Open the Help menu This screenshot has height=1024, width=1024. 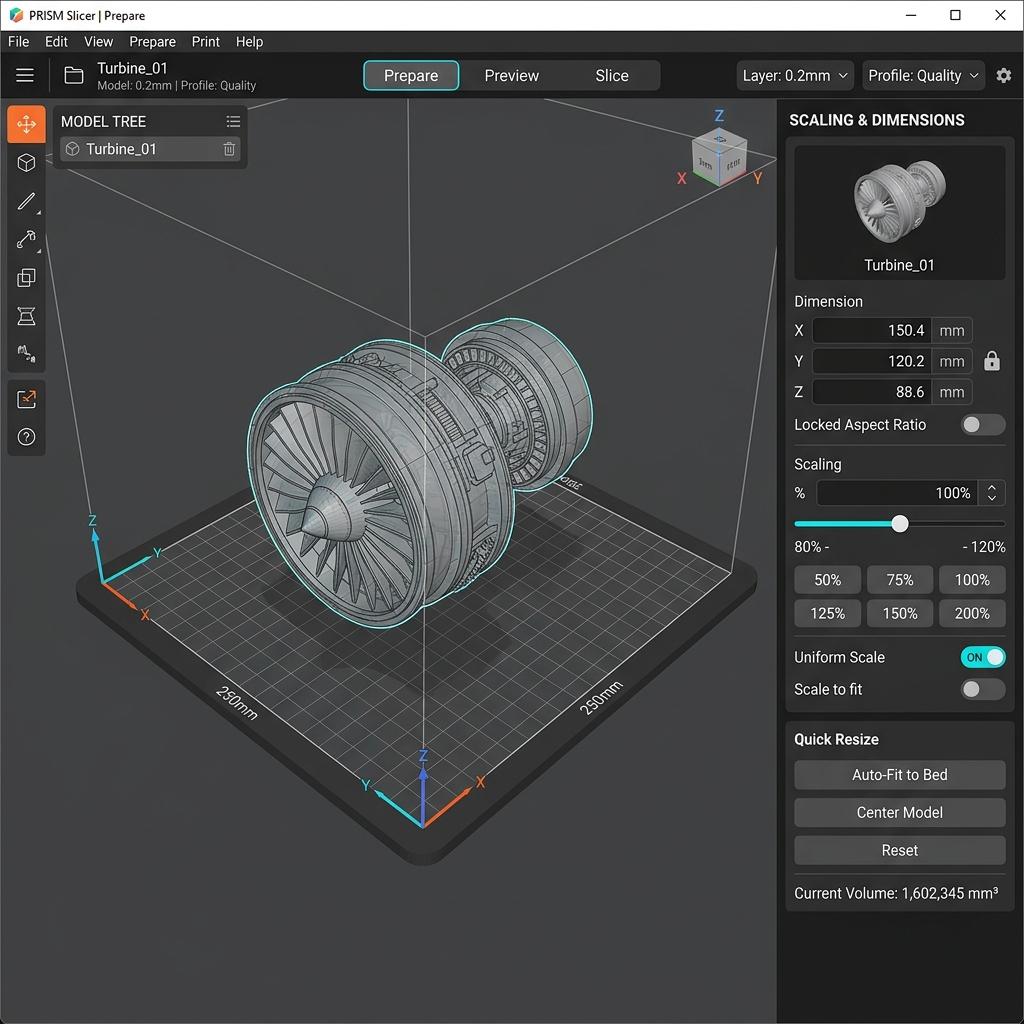click(249, 42)
